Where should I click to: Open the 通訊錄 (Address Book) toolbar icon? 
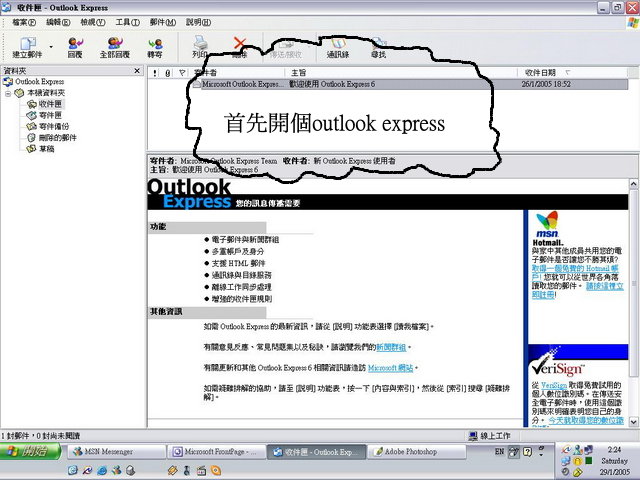point(339,46)
